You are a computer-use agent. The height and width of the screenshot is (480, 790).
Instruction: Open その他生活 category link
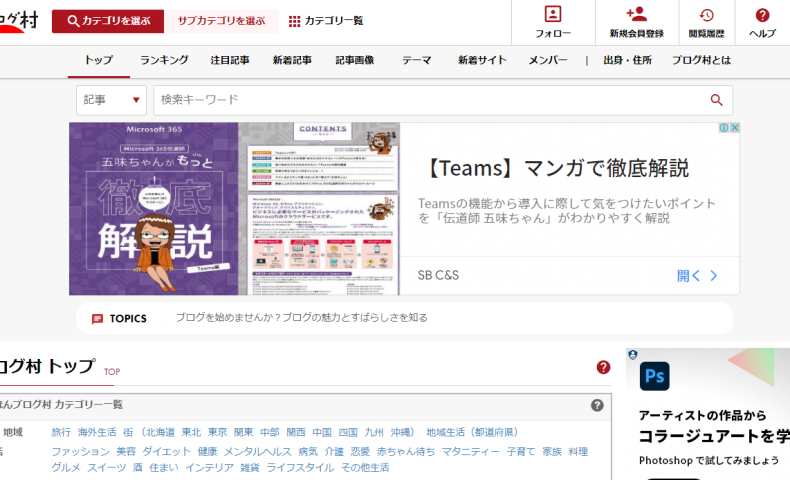tap(365, 467)
